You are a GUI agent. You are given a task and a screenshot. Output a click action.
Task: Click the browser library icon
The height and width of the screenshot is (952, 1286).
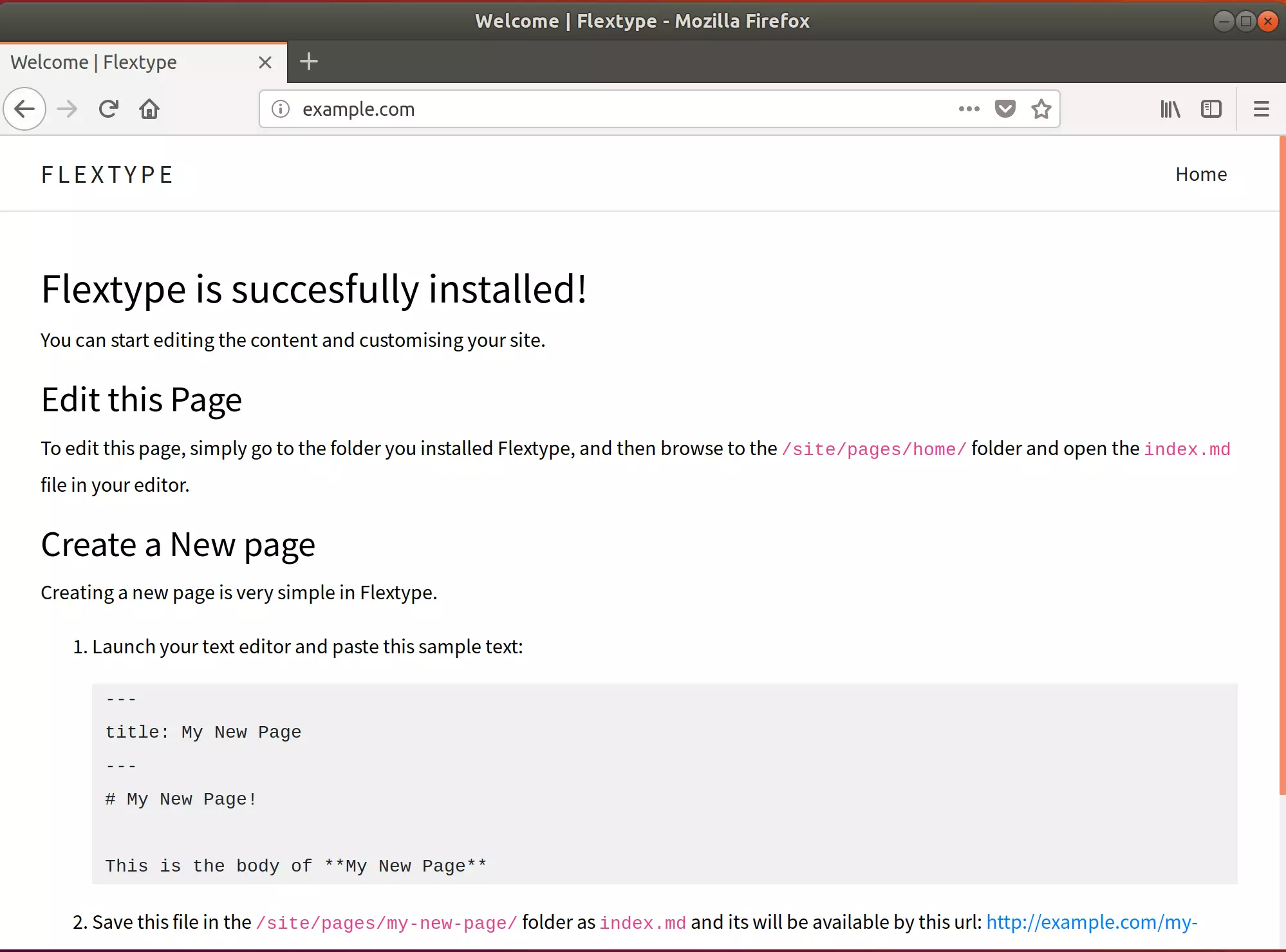[1170, 109]
